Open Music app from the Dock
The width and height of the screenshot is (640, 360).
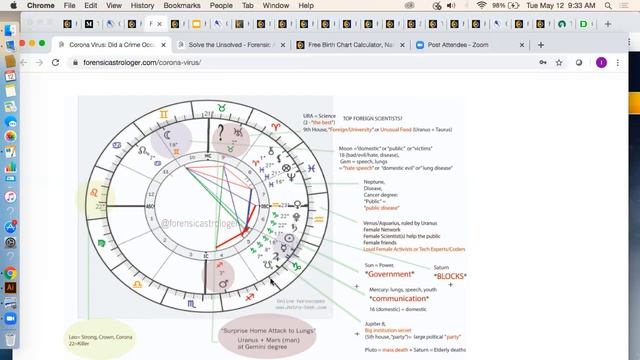click(x=10, y=197)
